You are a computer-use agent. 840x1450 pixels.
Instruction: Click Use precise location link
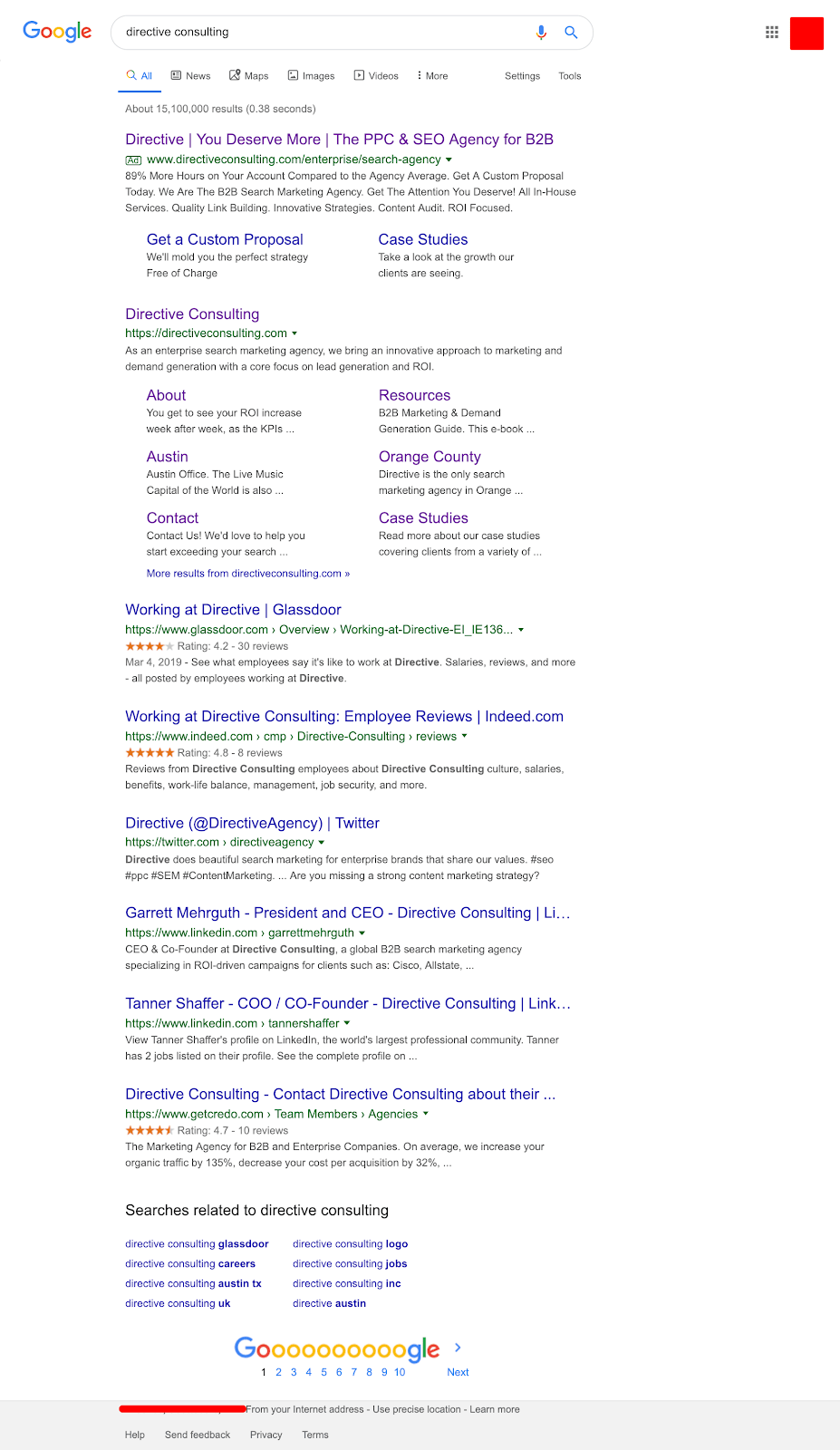pyautogui.click(x=417, y=1410)
